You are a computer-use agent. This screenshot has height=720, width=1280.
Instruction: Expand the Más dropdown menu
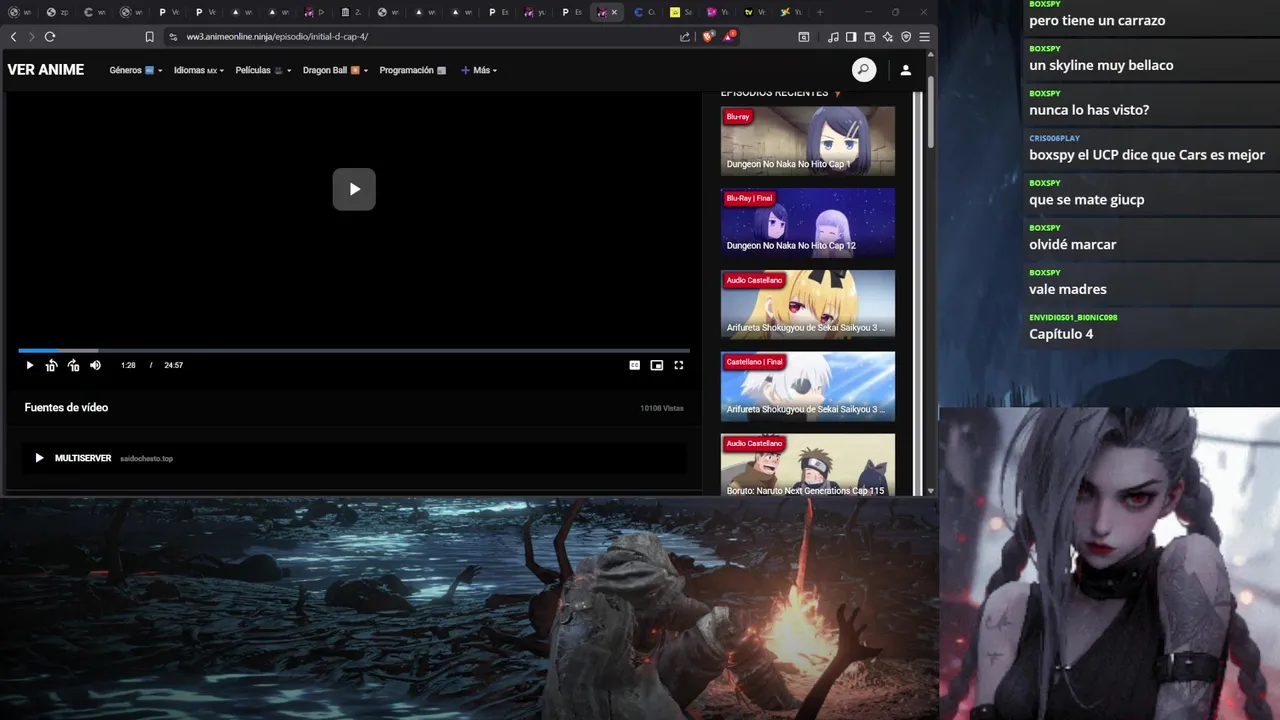479,70
